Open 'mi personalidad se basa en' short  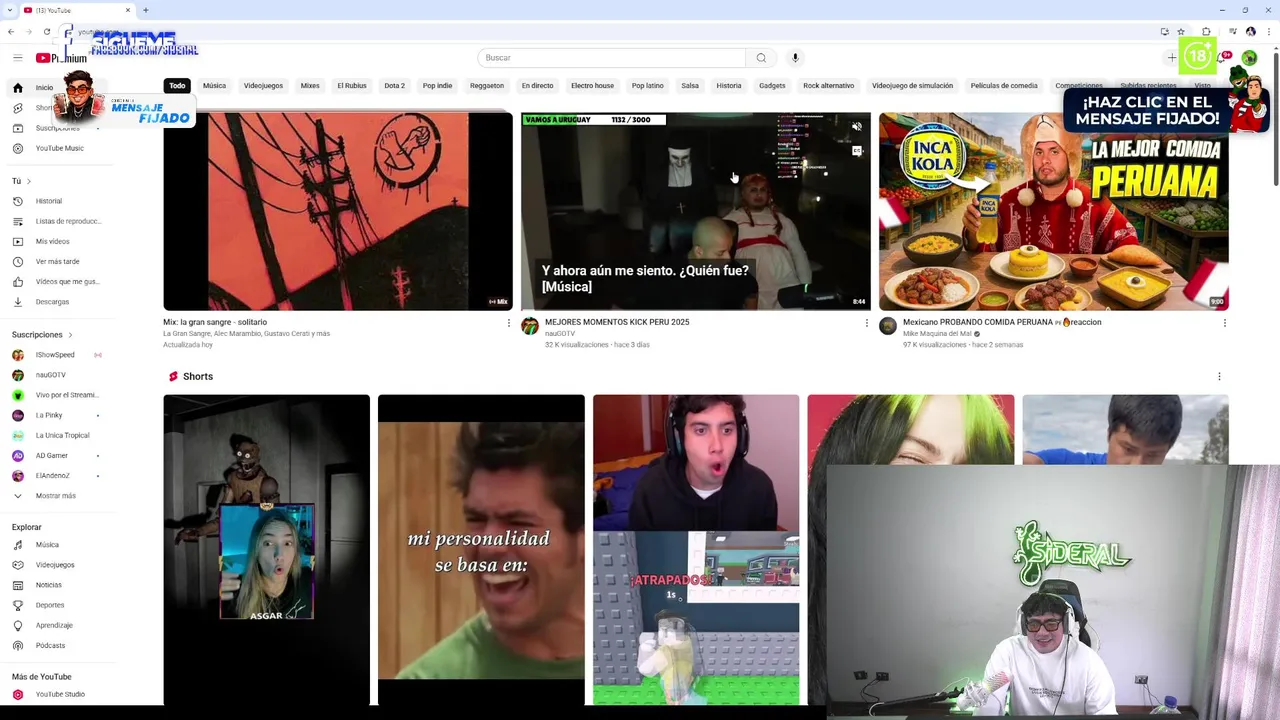(481, 550)
